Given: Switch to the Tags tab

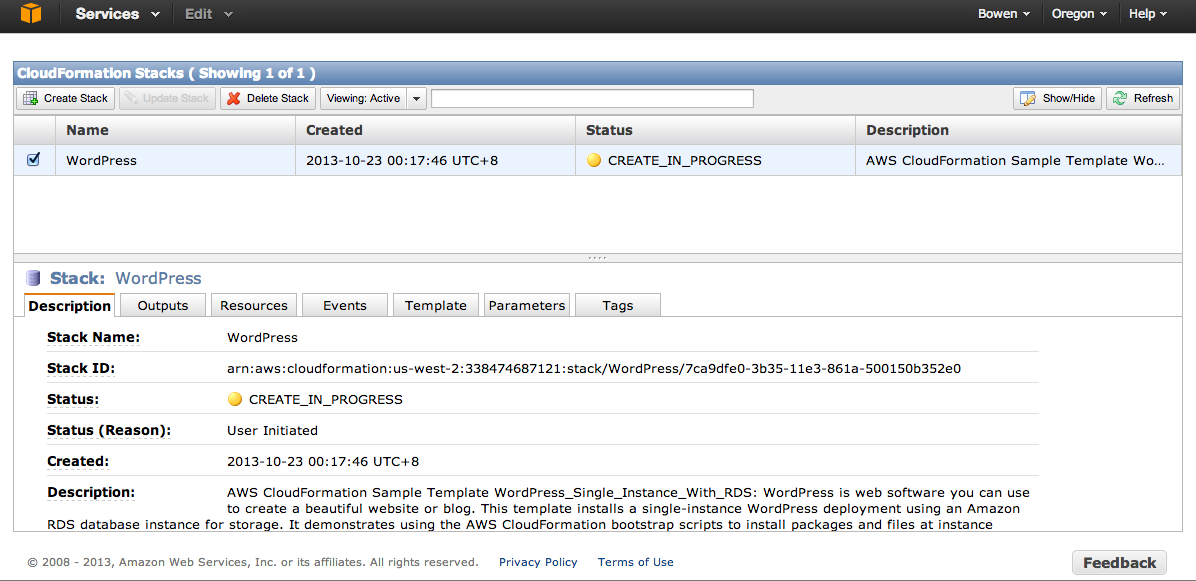Looking at the screenshot, I should click(618, 306).
